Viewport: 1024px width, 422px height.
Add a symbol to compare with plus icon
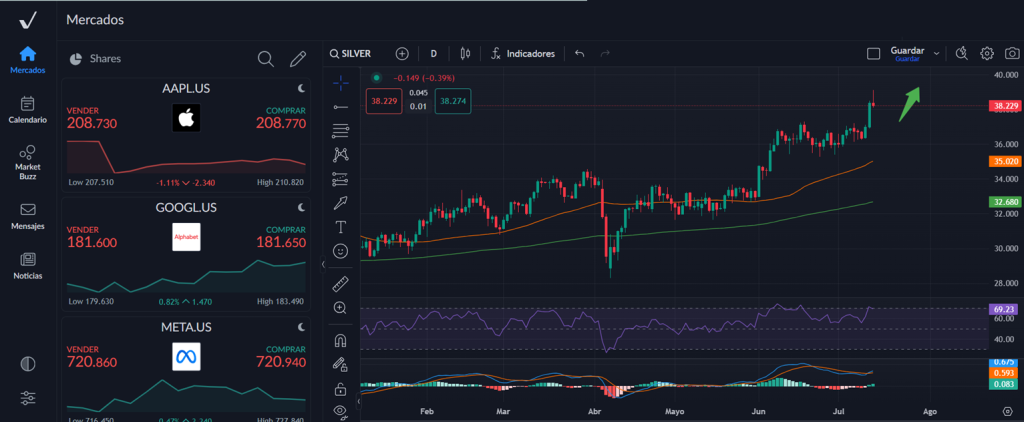(402, 54)
